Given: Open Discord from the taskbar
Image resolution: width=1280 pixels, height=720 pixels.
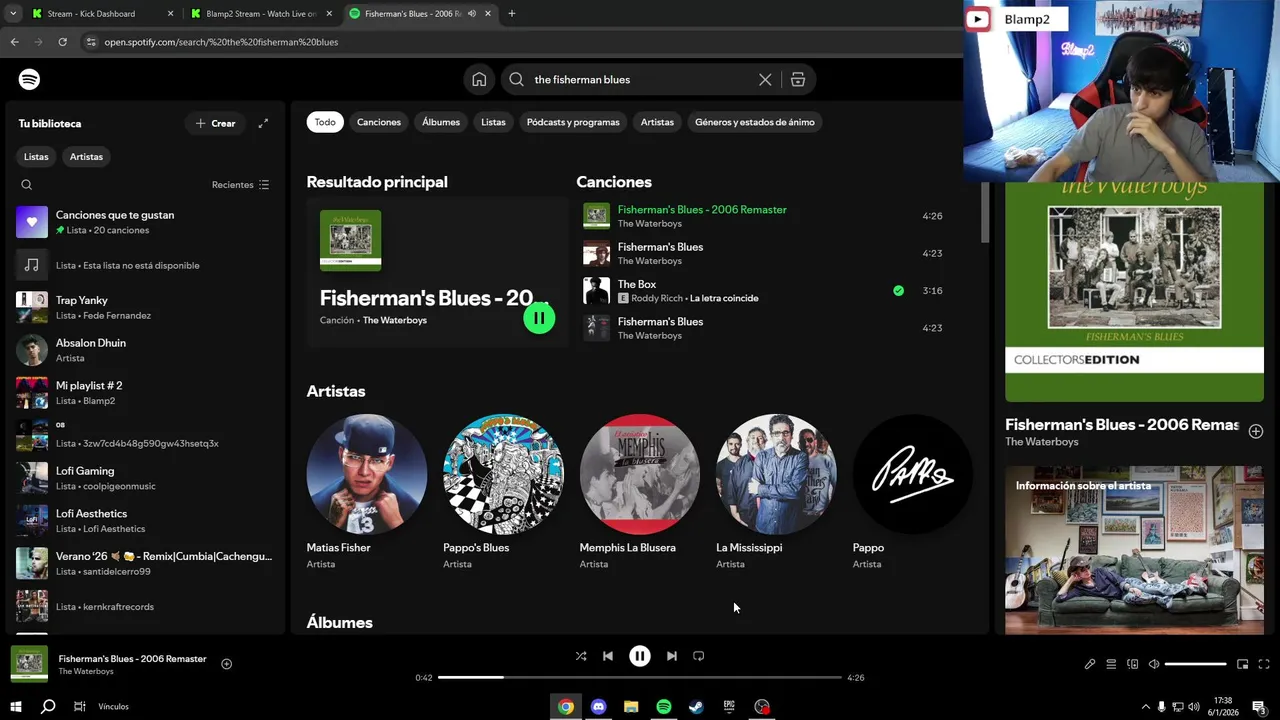Looking at the screenshot, I should coord(598,707).
